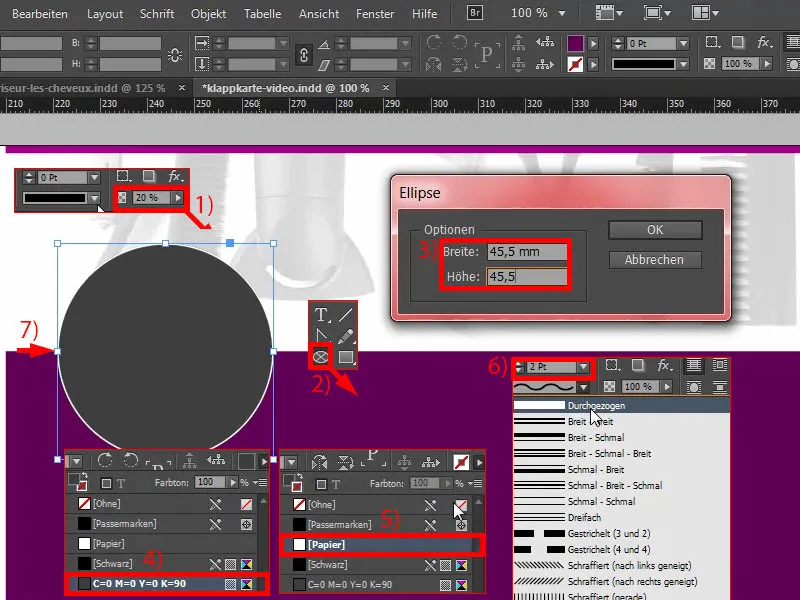Screen dimensions: 800x600
Task: Select the Rectangle tool in the tool inset
Action: (346, 357)
